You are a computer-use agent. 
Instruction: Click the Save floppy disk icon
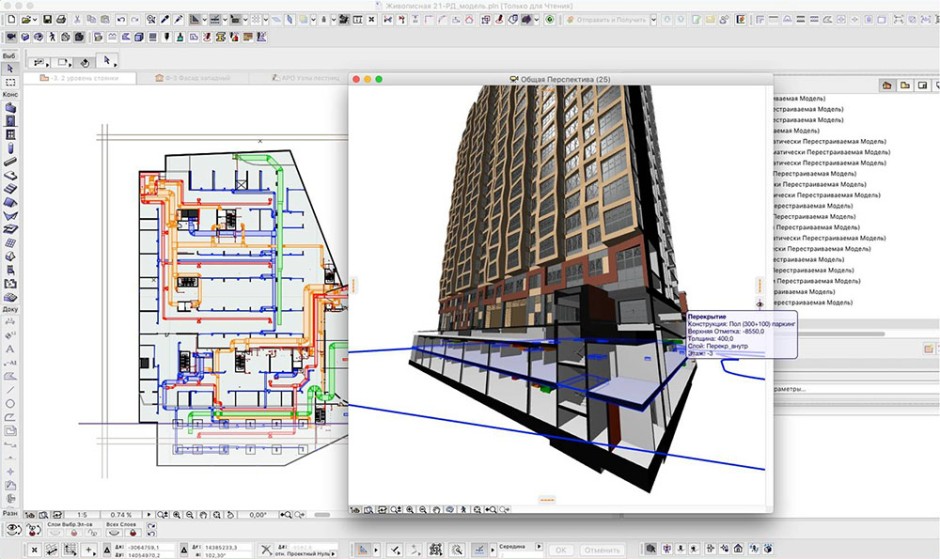(x=47, y=19)
